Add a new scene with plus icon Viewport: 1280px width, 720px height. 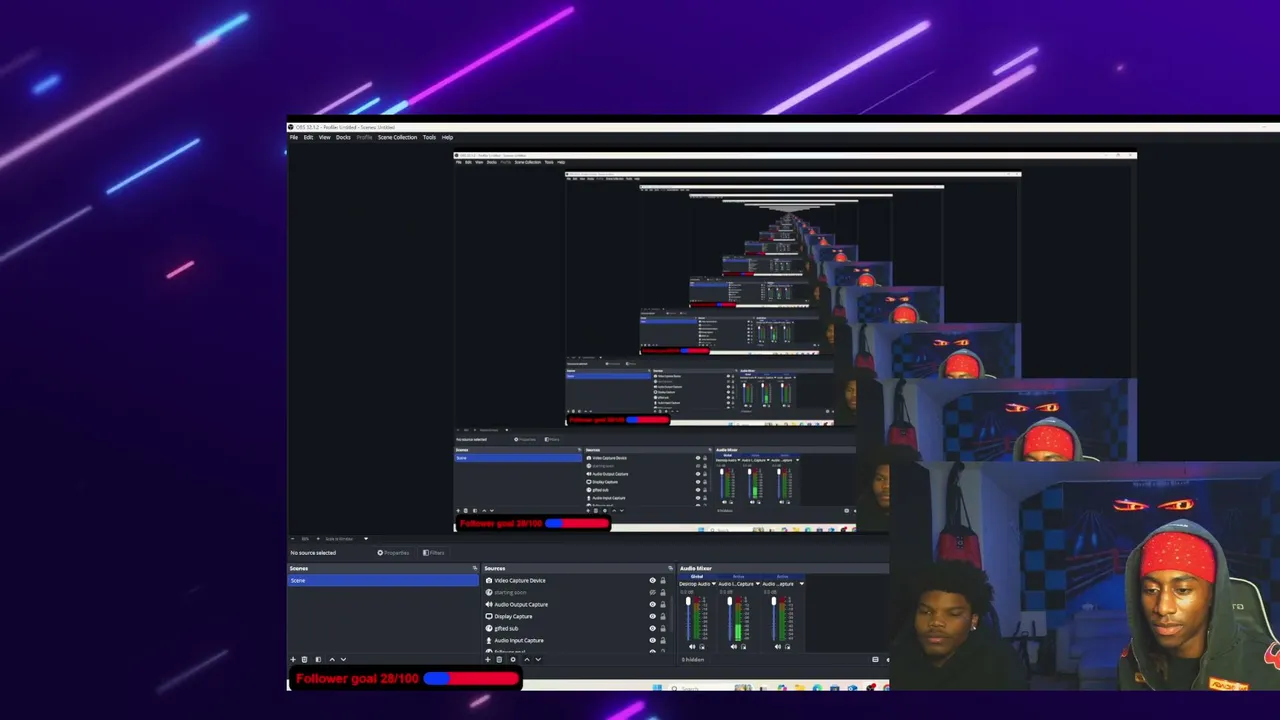(x=293, y=660)
